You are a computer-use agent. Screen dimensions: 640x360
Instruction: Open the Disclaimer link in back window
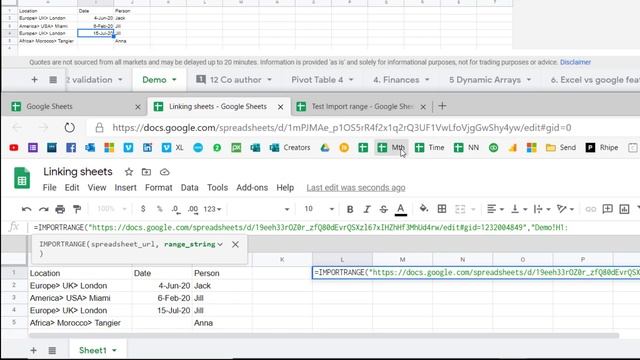tap(576, 62)
